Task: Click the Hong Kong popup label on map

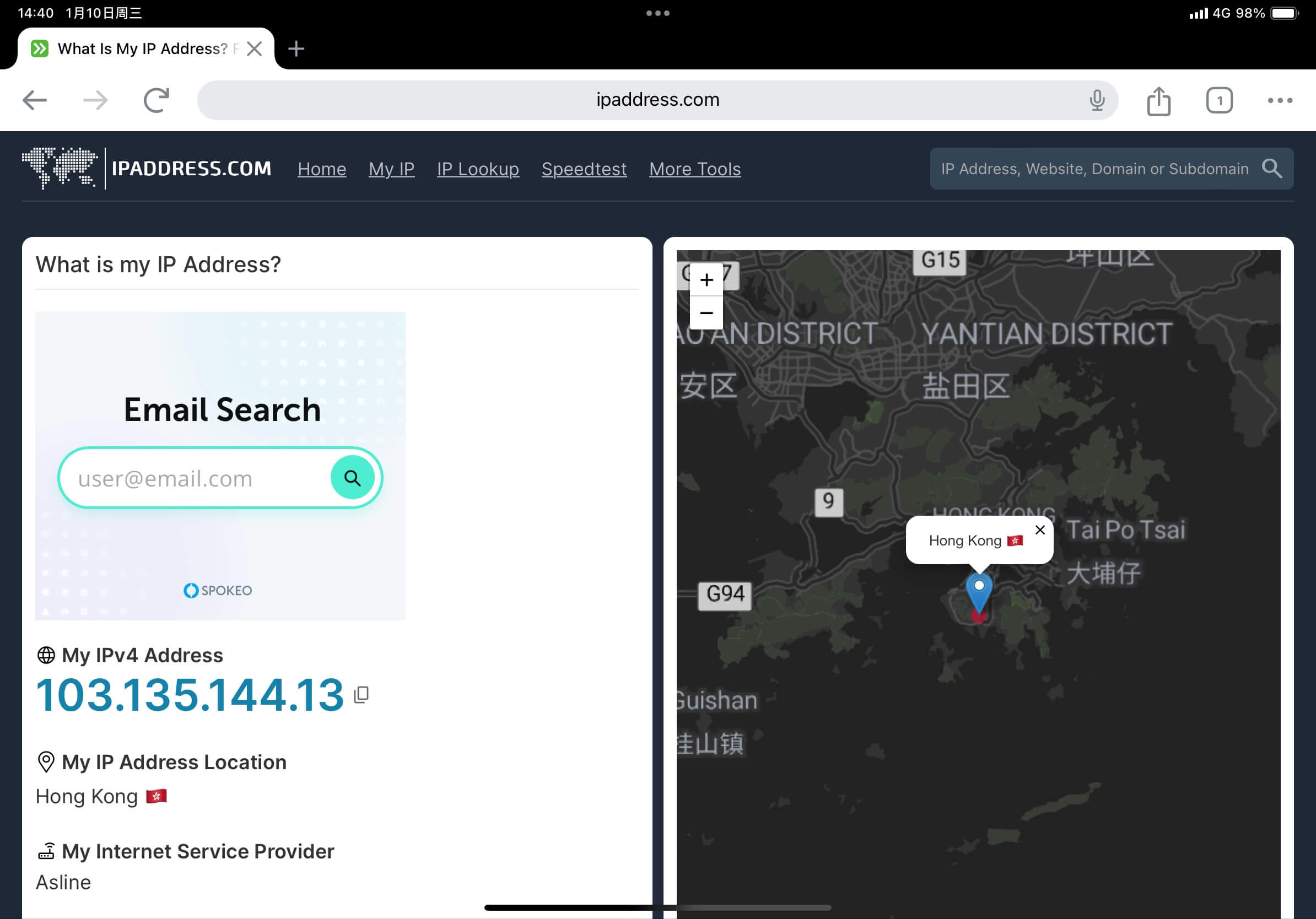Action: [965, 540]
